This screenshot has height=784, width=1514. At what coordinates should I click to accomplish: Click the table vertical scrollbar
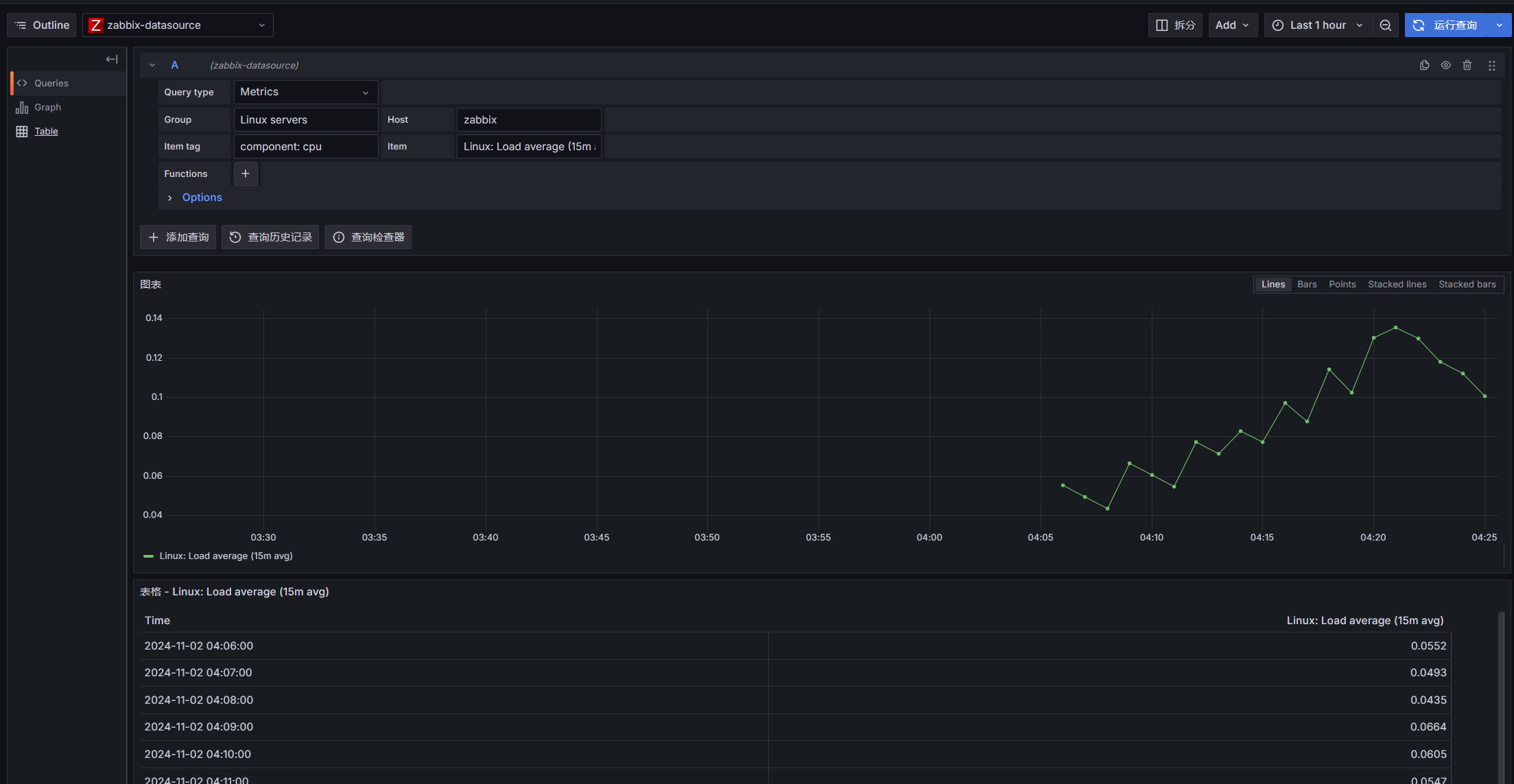pyautogui.click(x=1501, y=698)
